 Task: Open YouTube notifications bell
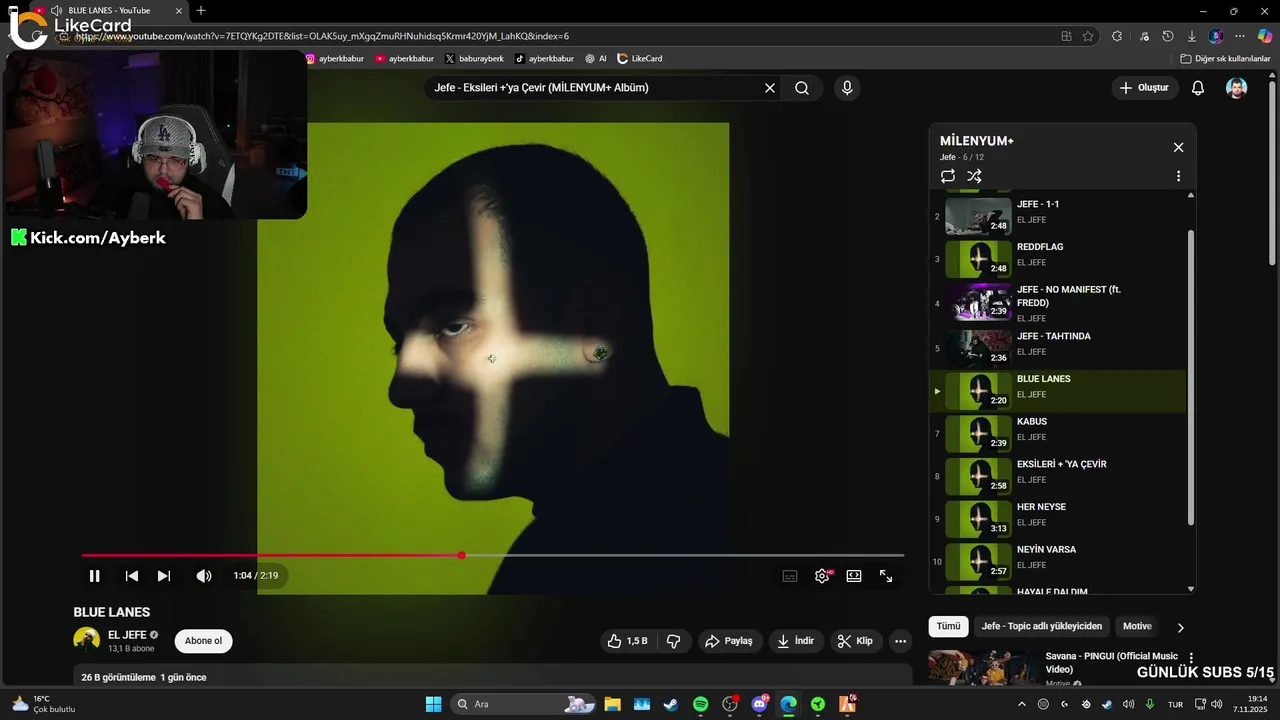(1198, 88)
